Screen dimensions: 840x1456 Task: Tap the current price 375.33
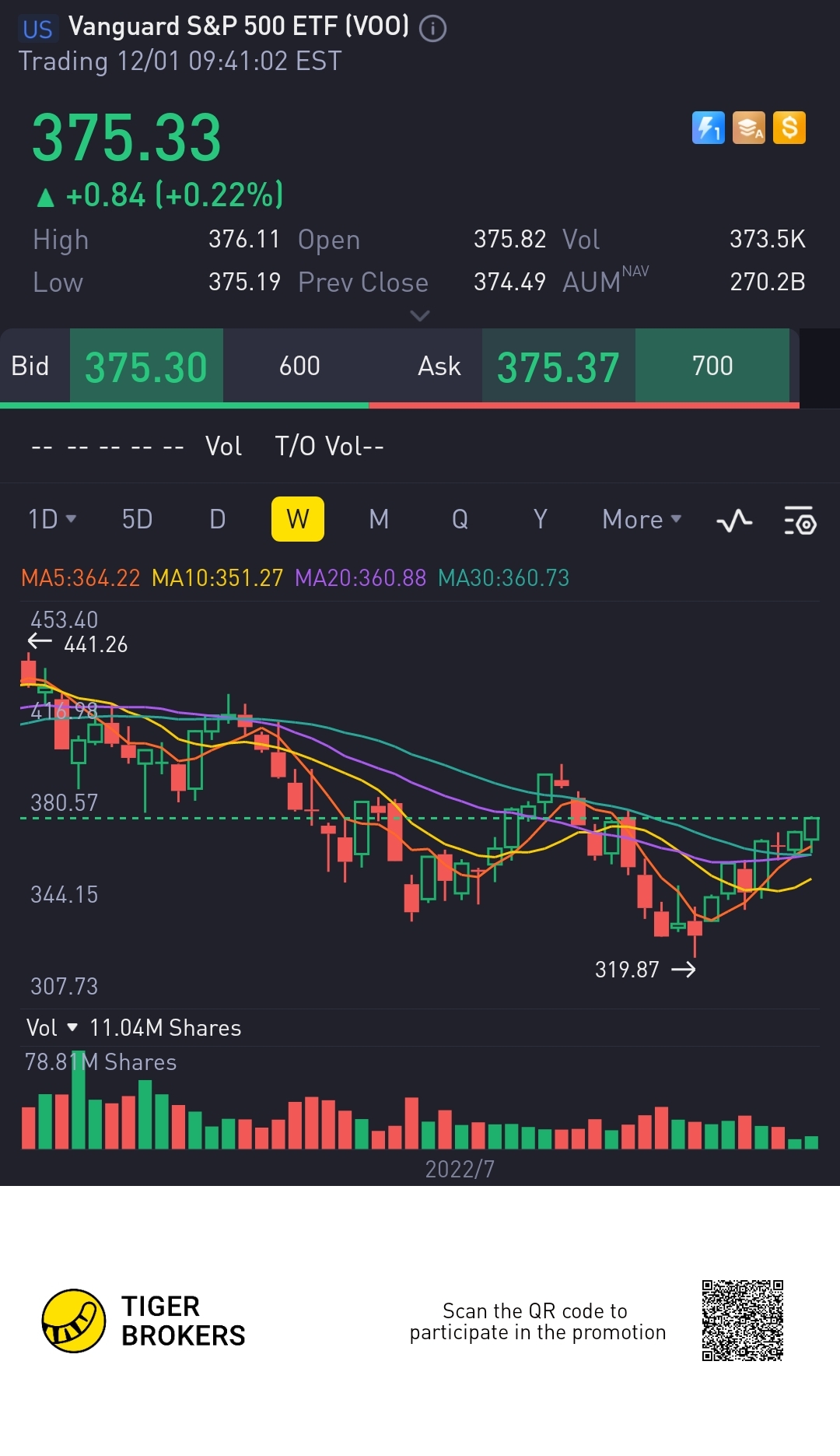[x=127, y=138]
